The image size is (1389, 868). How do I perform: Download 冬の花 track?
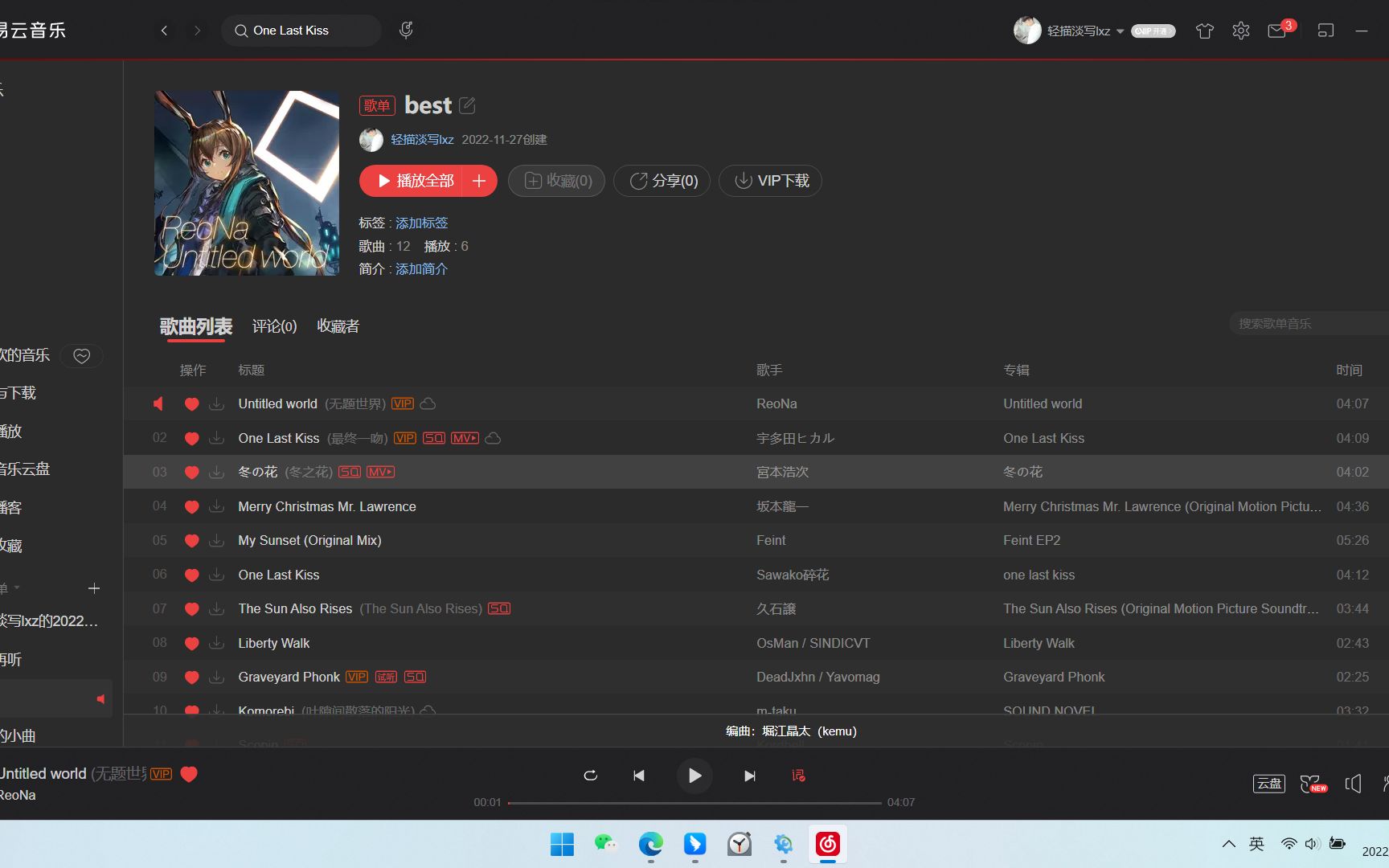216,472
